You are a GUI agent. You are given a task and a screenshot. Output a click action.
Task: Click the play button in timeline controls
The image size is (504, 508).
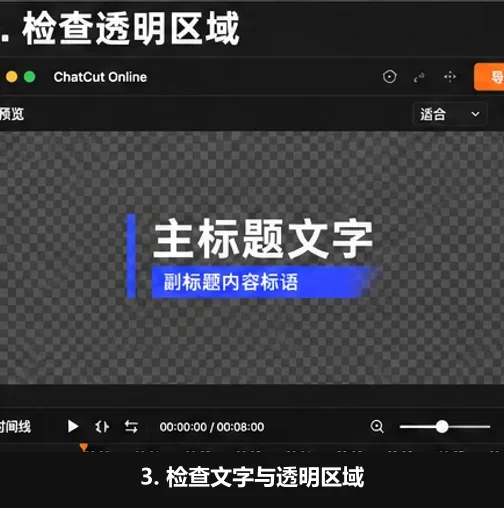(73, 426)
